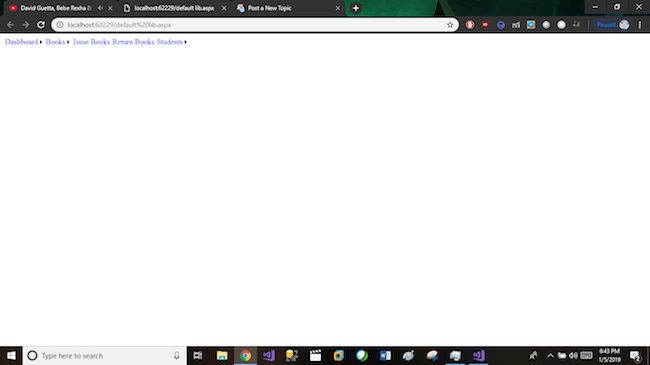650x365 pixels.
Task: Open the Paused profile button
Action: tap(613, 25)
